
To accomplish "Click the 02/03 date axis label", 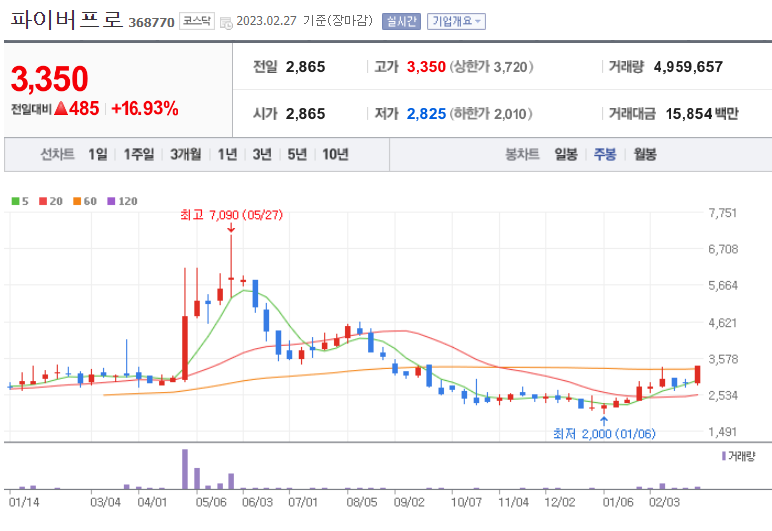I will tap(664, 502).
